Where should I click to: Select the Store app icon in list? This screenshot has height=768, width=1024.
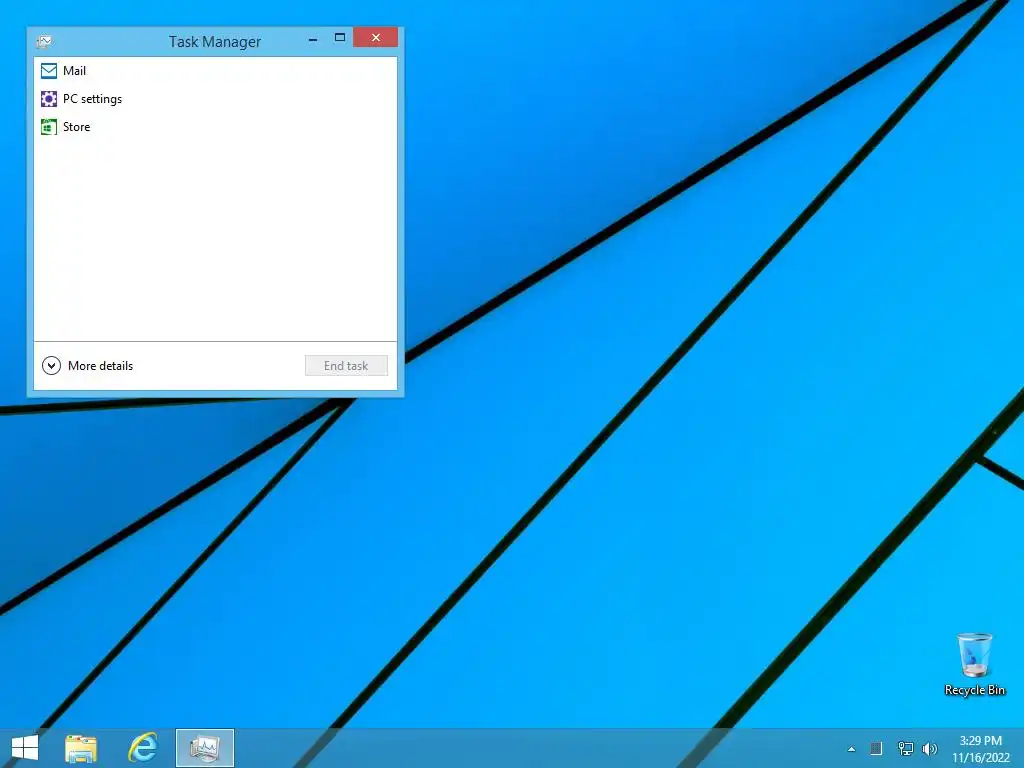point(48,127)
